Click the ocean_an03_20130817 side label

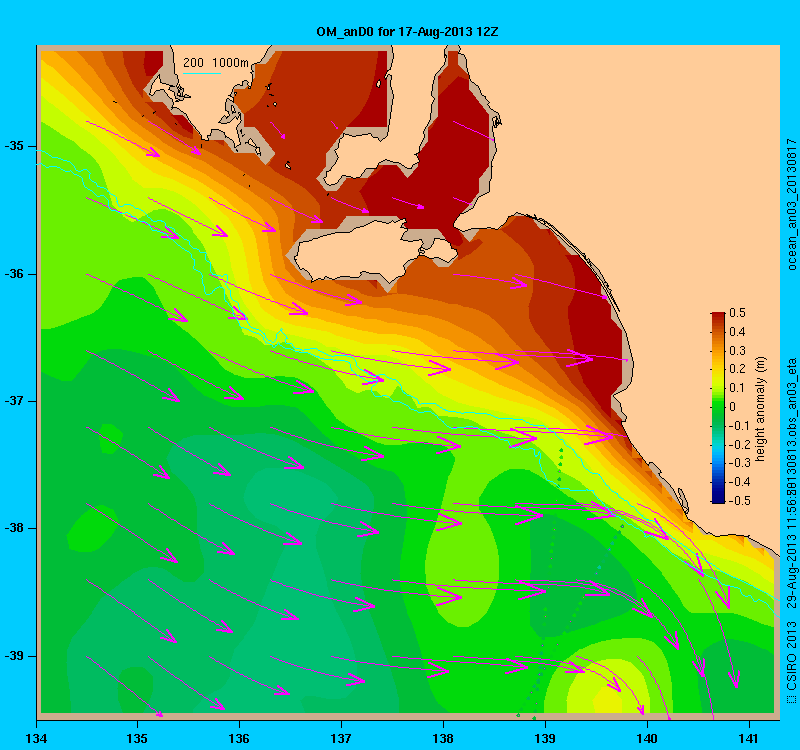pos(791,204)
